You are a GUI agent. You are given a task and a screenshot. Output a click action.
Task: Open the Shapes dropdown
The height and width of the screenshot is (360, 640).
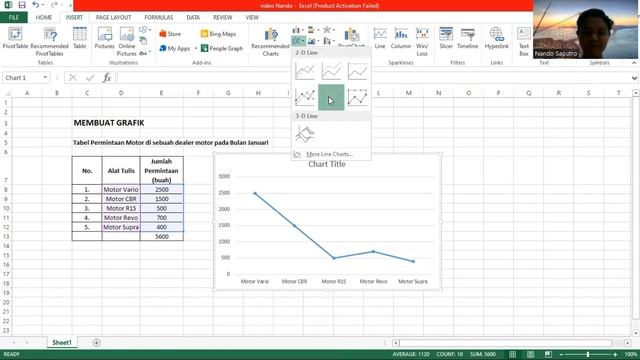(x=144, y=30)
